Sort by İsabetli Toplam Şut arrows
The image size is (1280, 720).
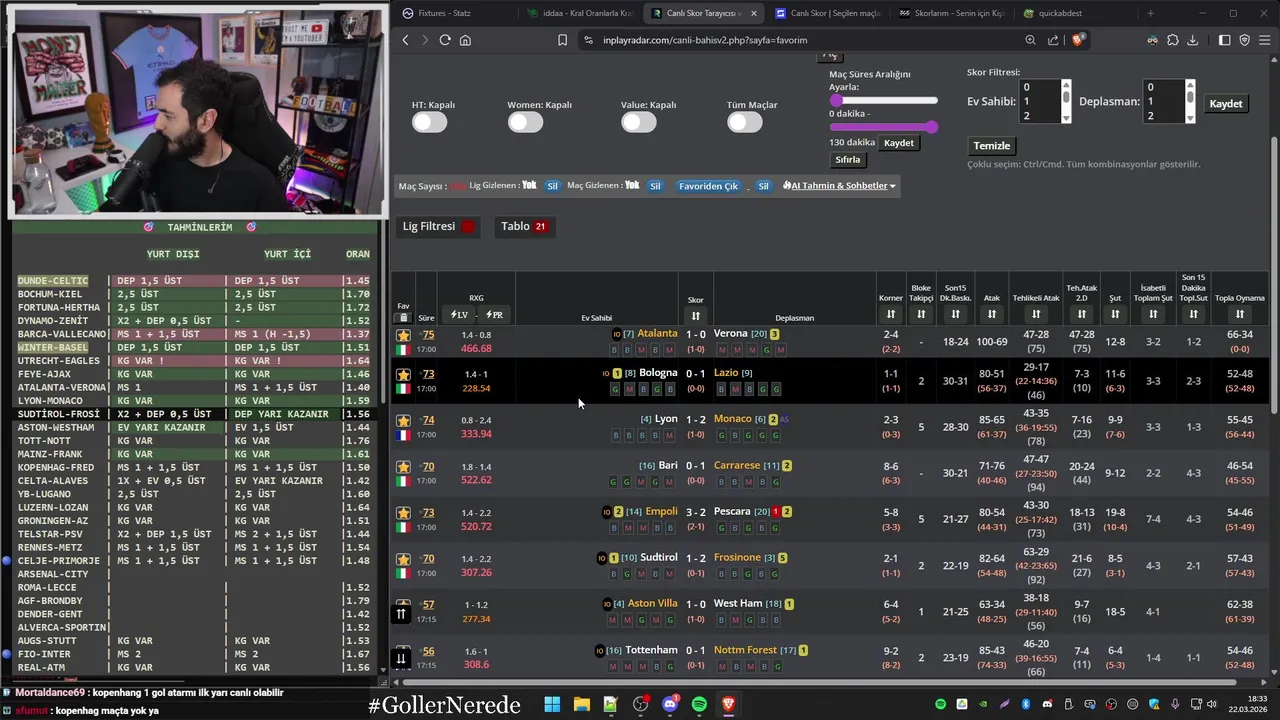point(1153,314)
